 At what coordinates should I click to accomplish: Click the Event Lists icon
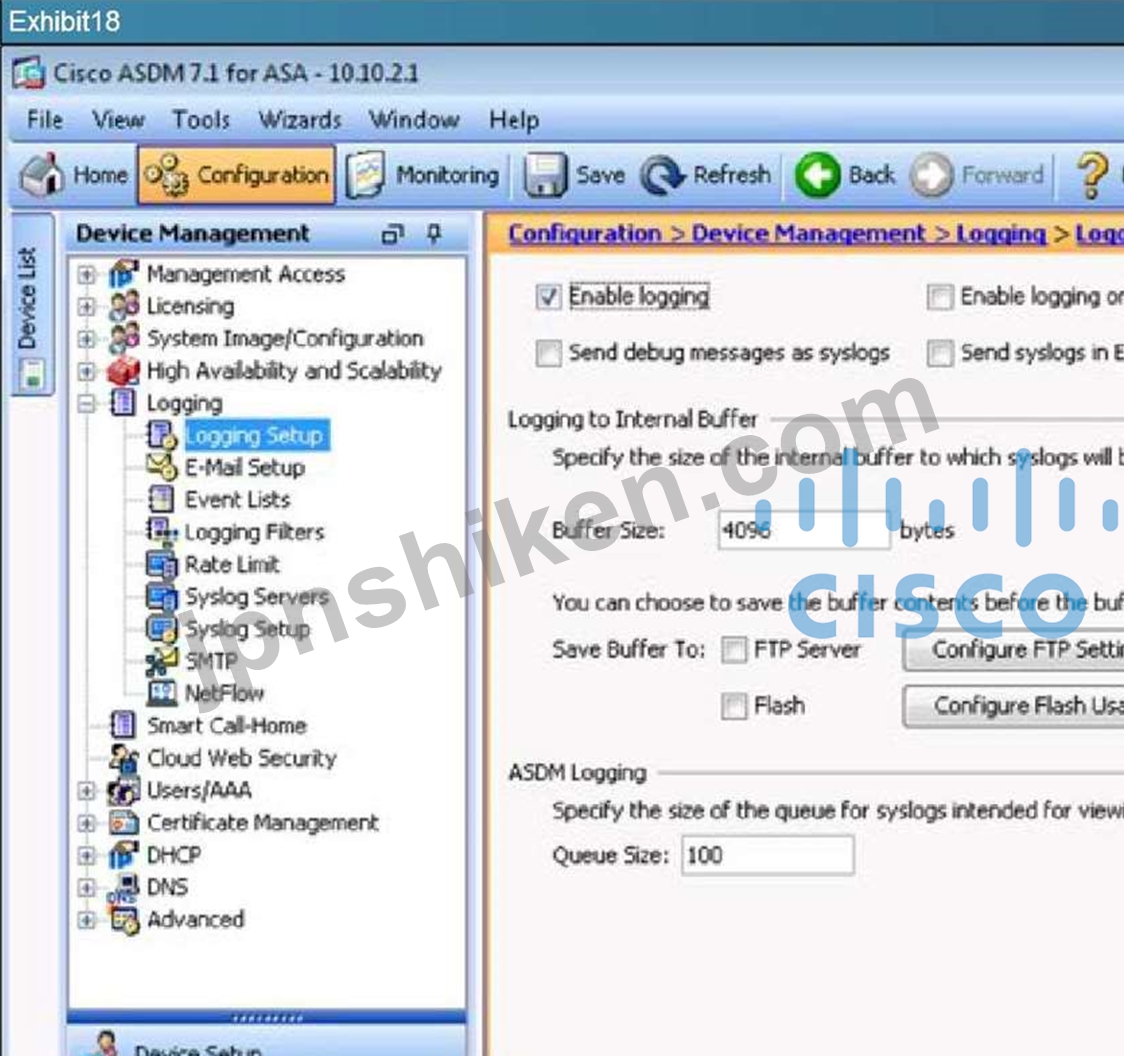click(x=161, y=500)
